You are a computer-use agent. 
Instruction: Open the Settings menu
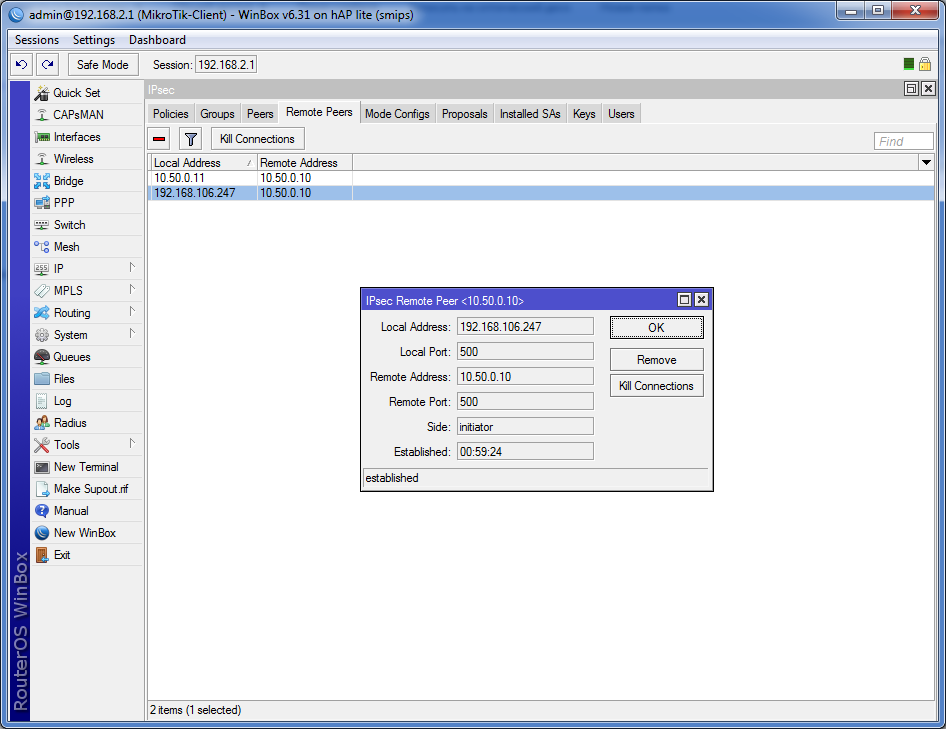[x=94, y=40]
